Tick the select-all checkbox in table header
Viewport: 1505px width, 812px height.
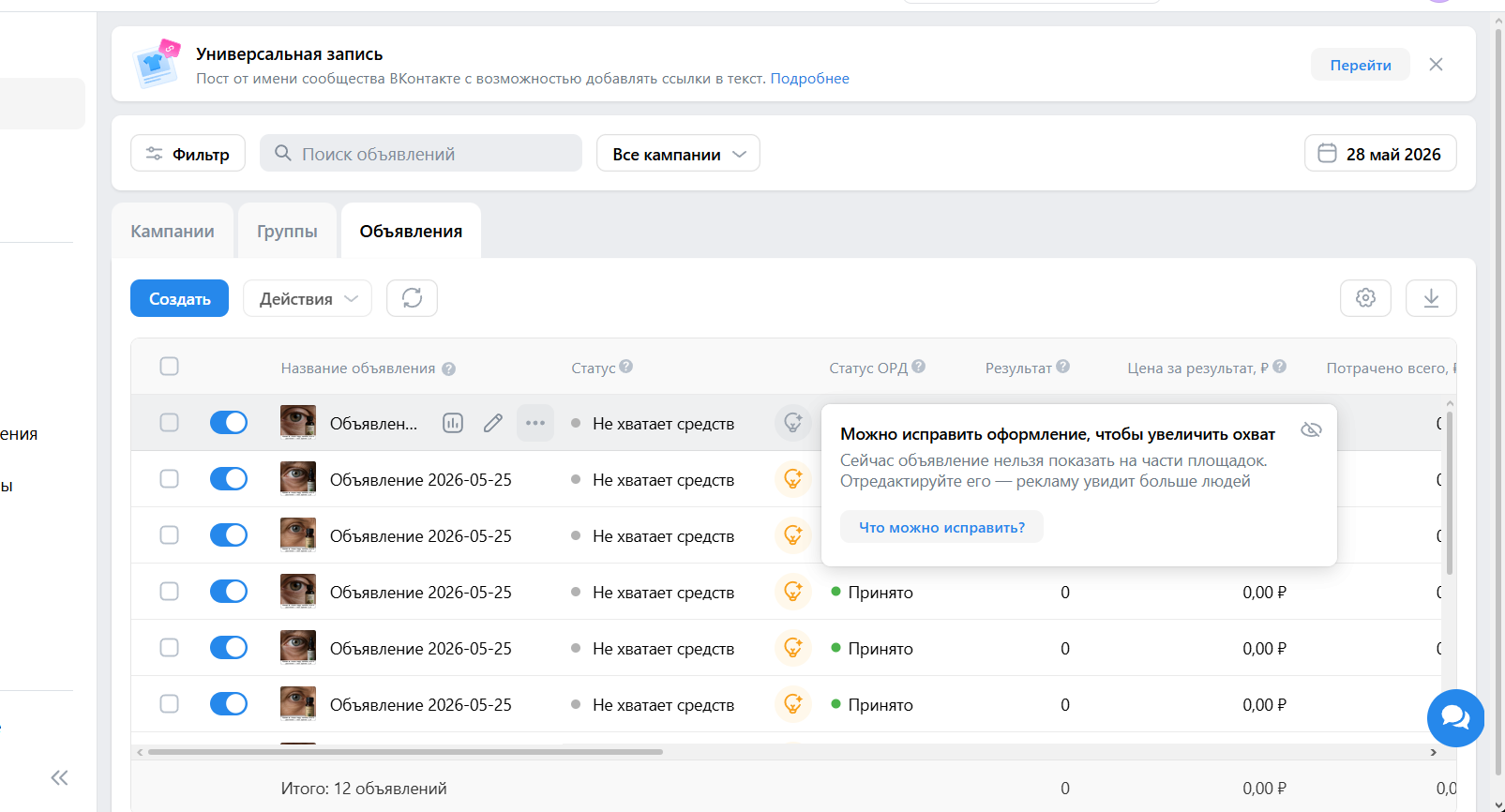tap(169, 367)
